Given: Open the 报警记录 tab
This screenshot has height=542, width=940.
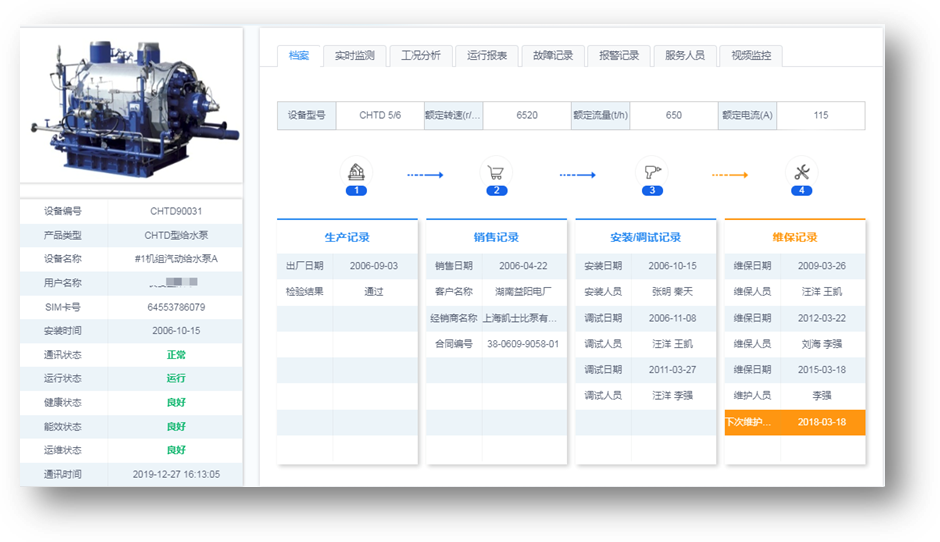Looking at the screenshot, I should pyautogui.click(x=619, y=56).
